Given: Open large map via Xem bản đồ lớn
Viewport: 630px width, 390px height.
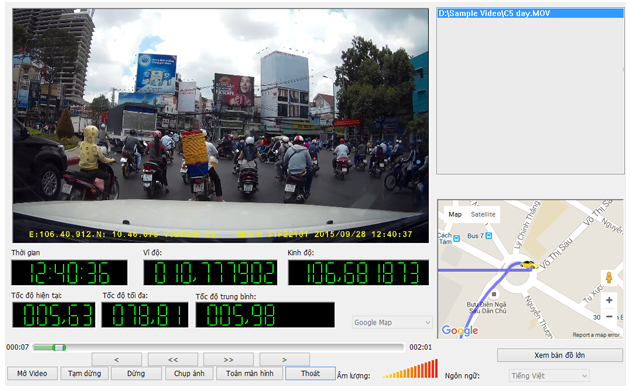Looking at the screenshot, I should pyautogui.click(x=560, y=355).
